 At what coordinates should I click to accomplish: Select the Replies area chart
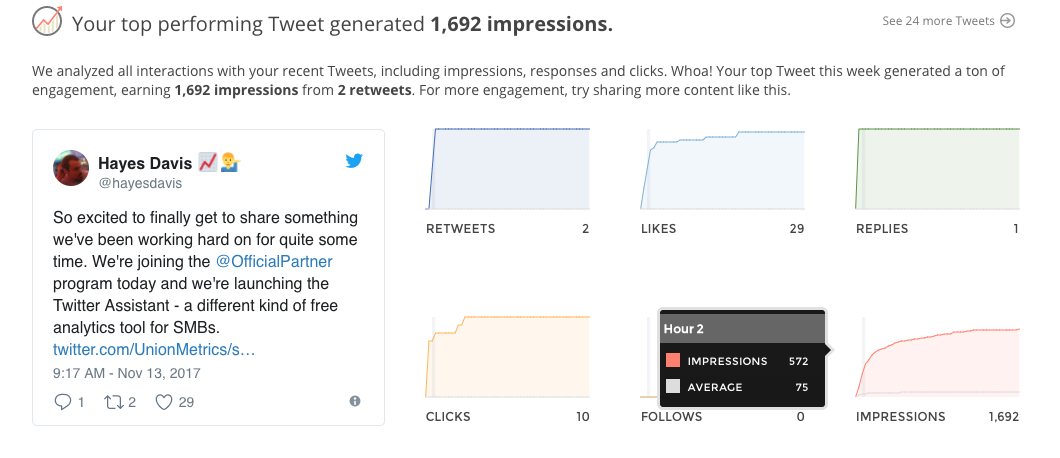938,168
